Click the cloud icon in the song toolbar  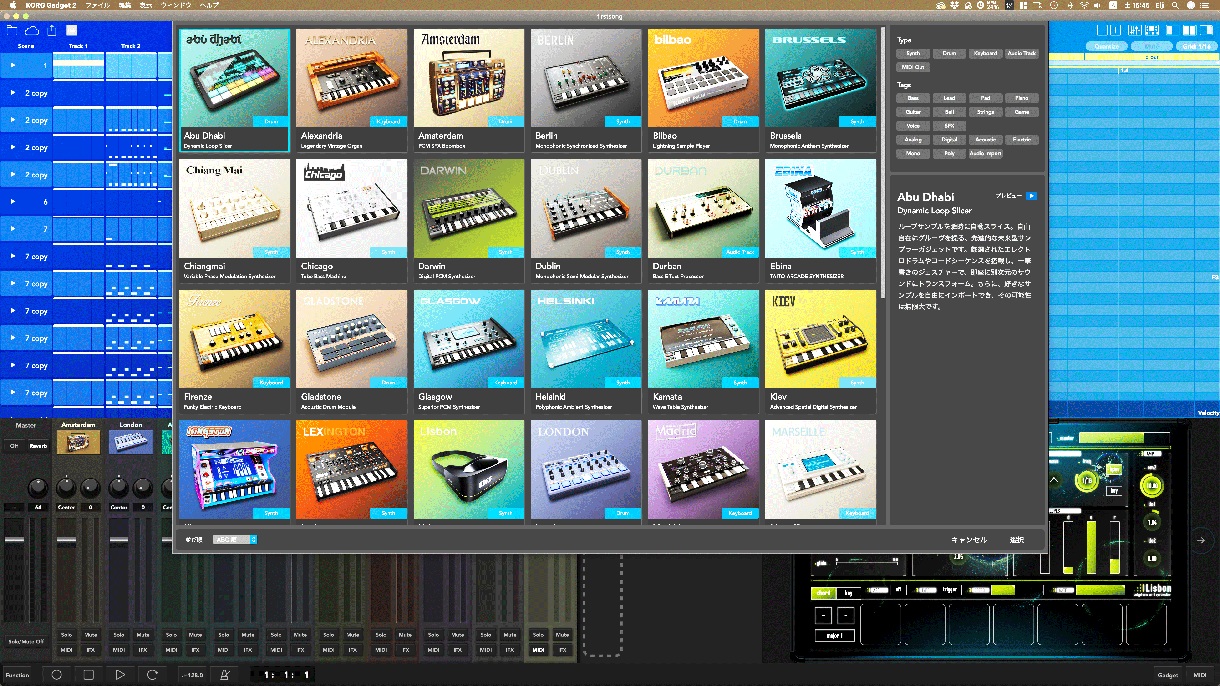pos(33,30)
